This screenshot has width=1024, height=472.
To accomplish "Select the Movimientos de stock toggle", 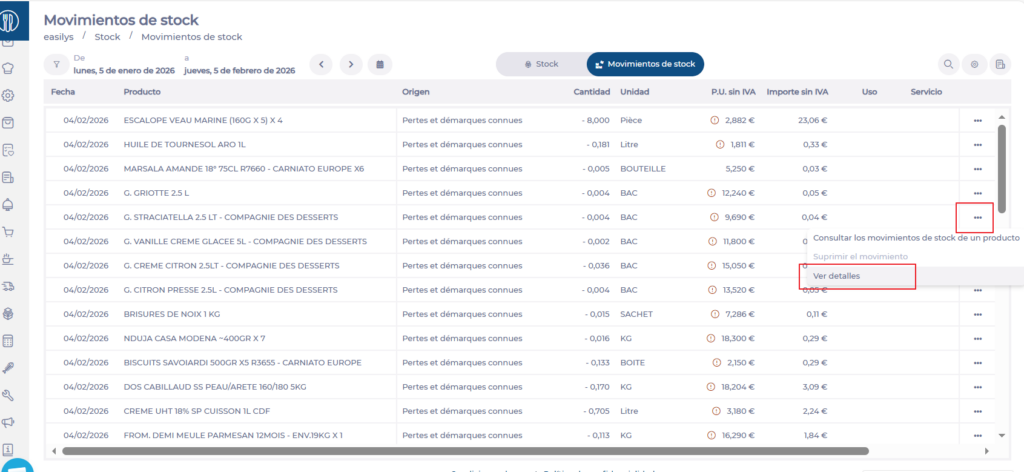I will (x=645, y=64).
